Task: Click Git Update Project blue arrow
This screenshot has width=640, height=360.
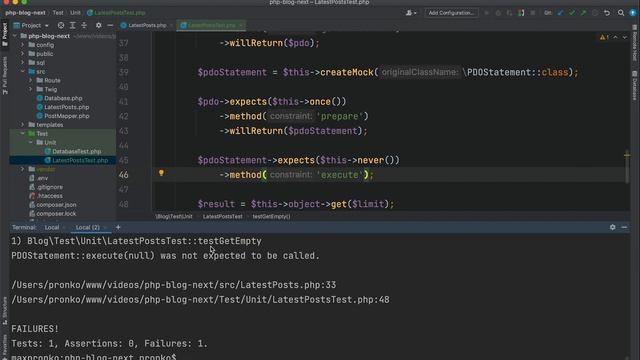Action: 560,13
